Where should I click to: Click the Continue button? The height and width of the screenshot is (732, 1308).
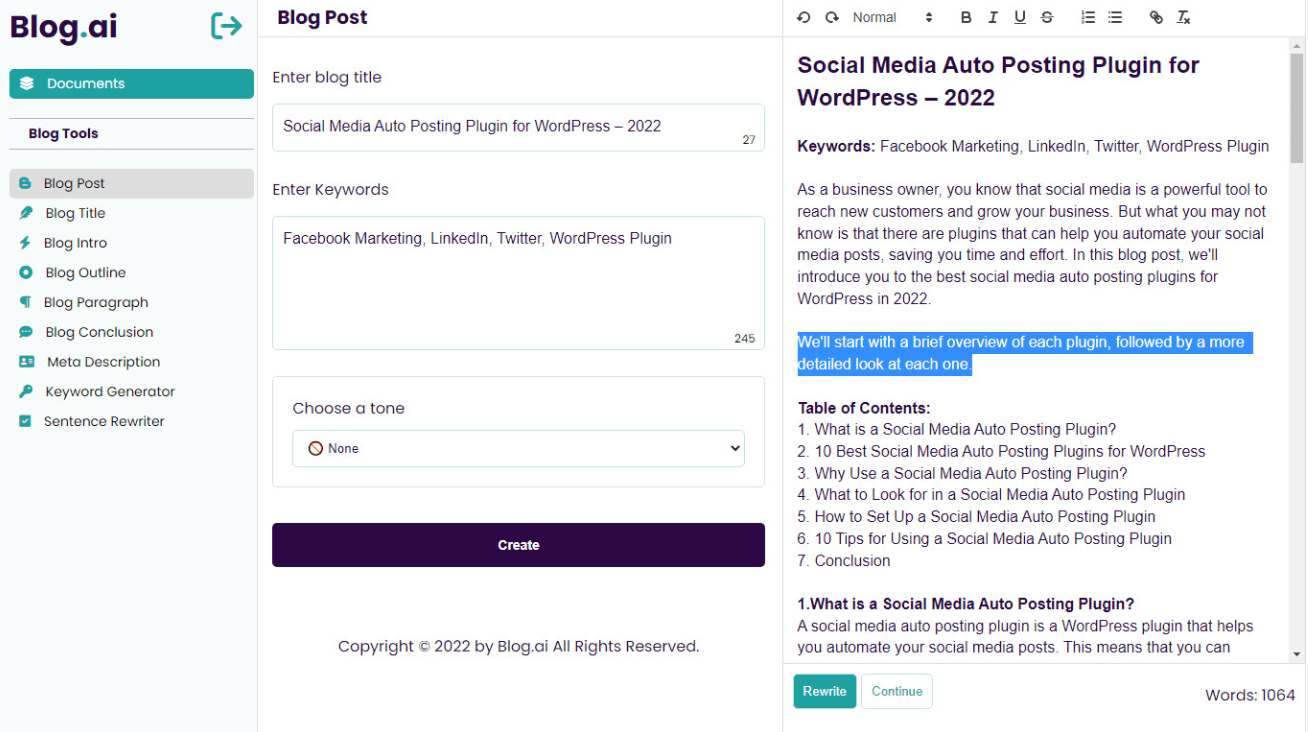pyautogui.click(x=897, y=691)
